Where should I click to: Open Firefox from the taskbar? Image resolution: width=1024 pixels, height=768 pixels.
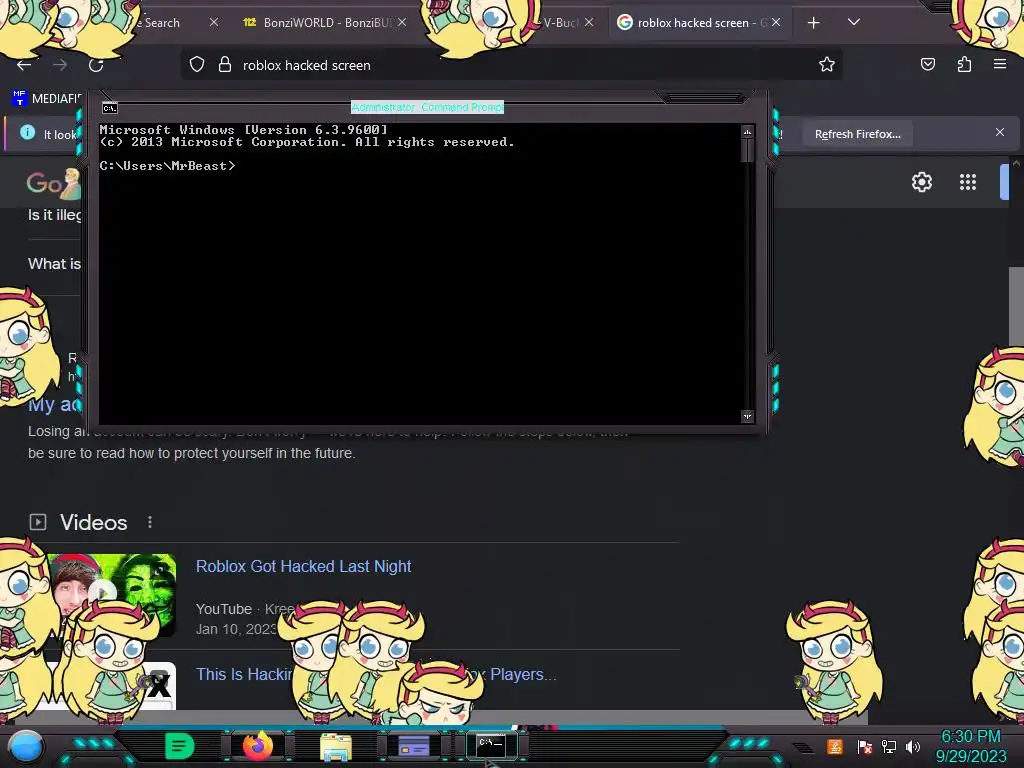point(257,745)
